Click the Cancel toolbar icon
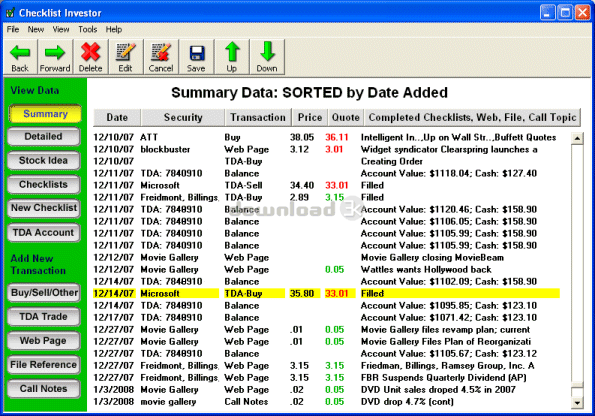Viewport: 595px width, 416px height. [161, 52]
